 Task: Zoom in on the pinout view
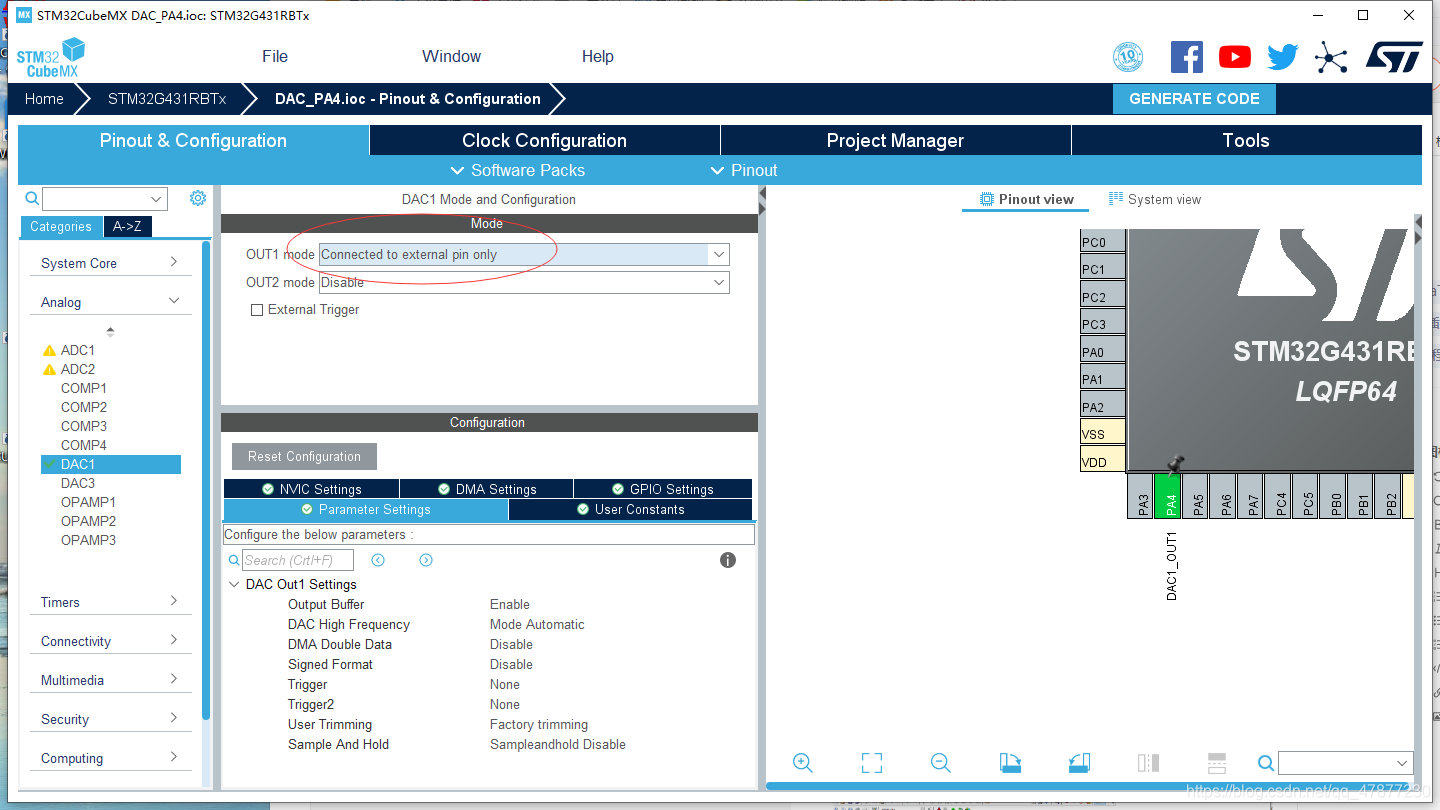[802, 763]
